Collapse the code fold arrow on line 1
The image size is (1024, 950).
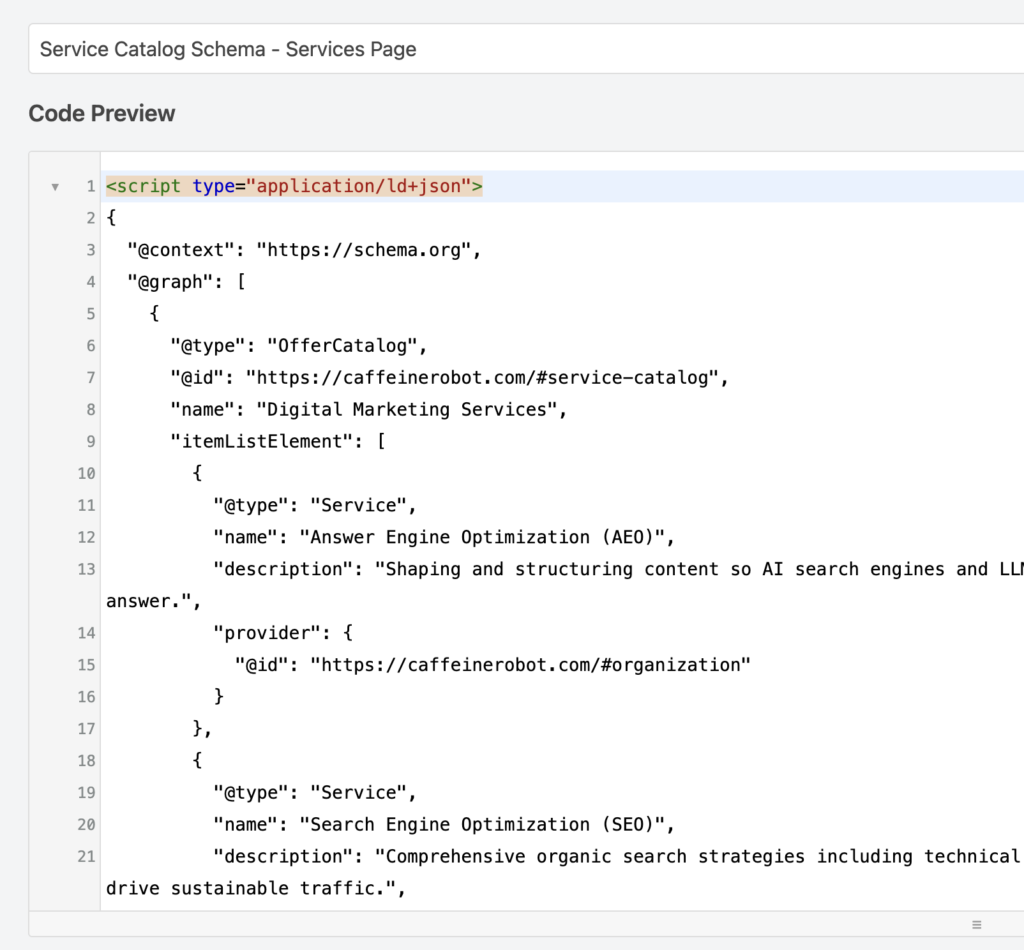click(56, 187)
